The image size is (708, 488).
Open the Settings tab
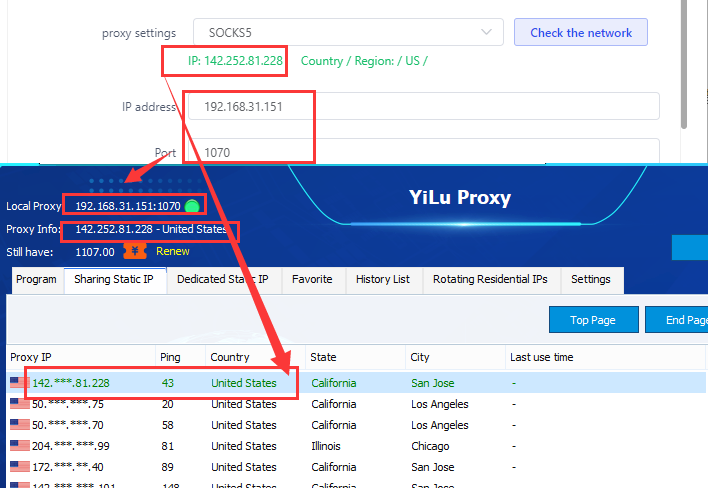591,279
